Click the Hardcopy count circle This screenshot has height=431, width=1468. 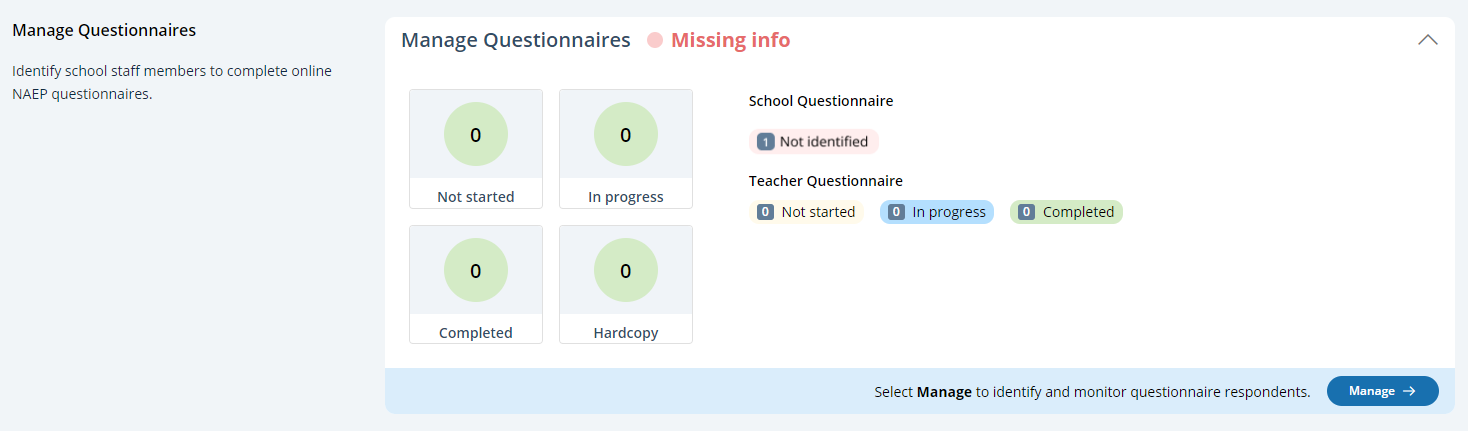(x=626, y=270)
